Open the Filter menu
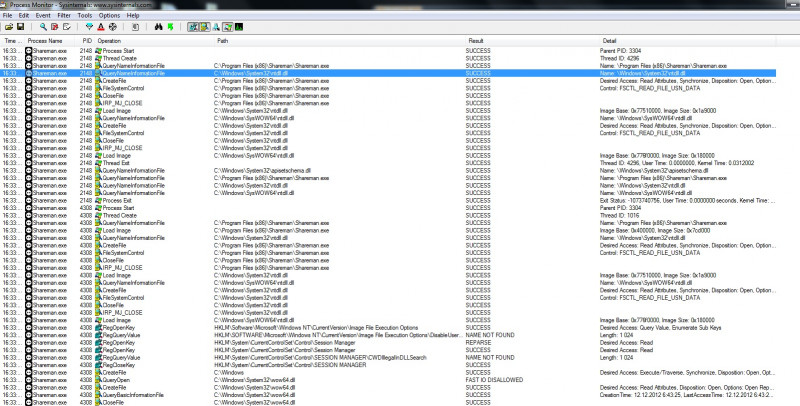The image size is (800, 406). click(64, 16)
